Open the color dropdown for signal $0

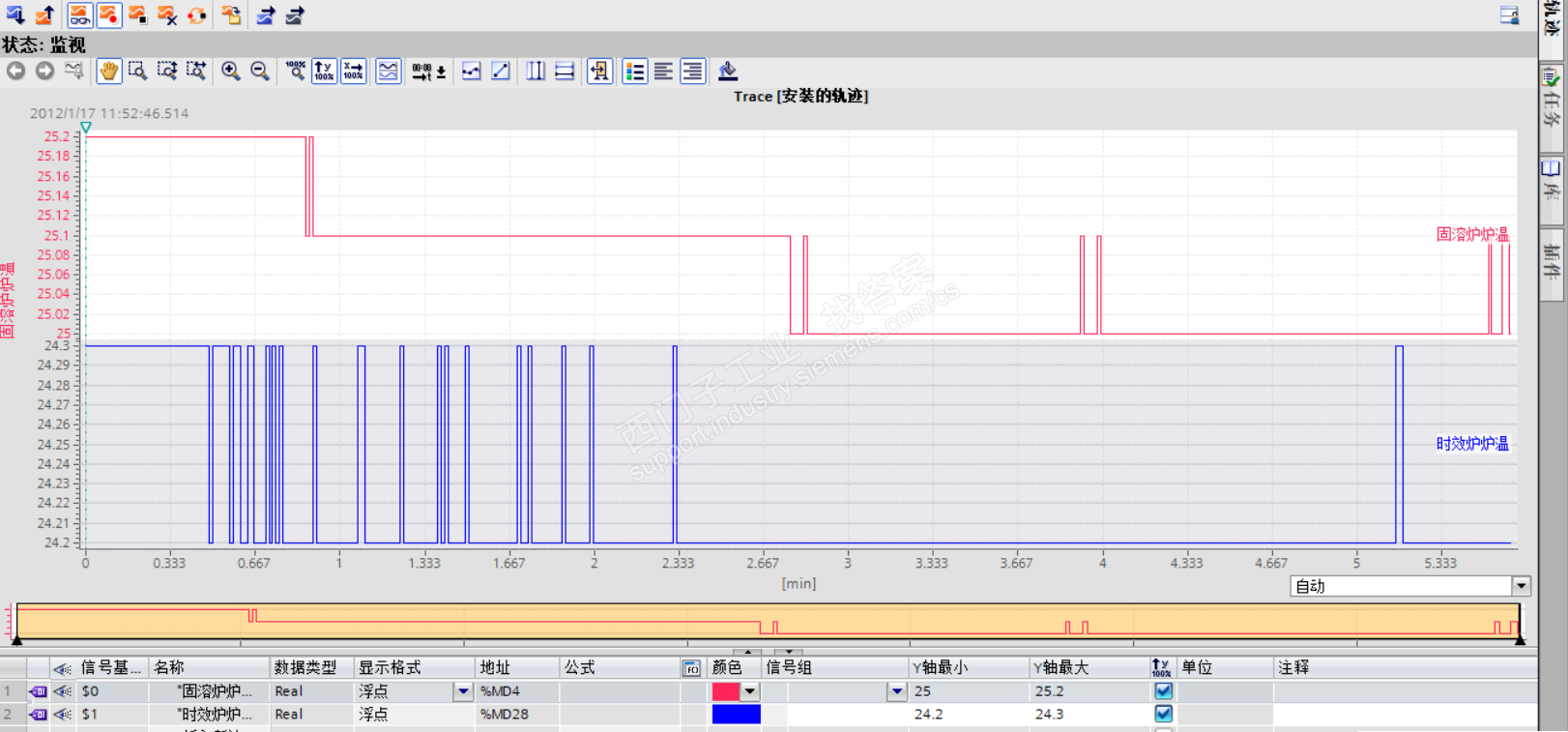tap(750, 691)
